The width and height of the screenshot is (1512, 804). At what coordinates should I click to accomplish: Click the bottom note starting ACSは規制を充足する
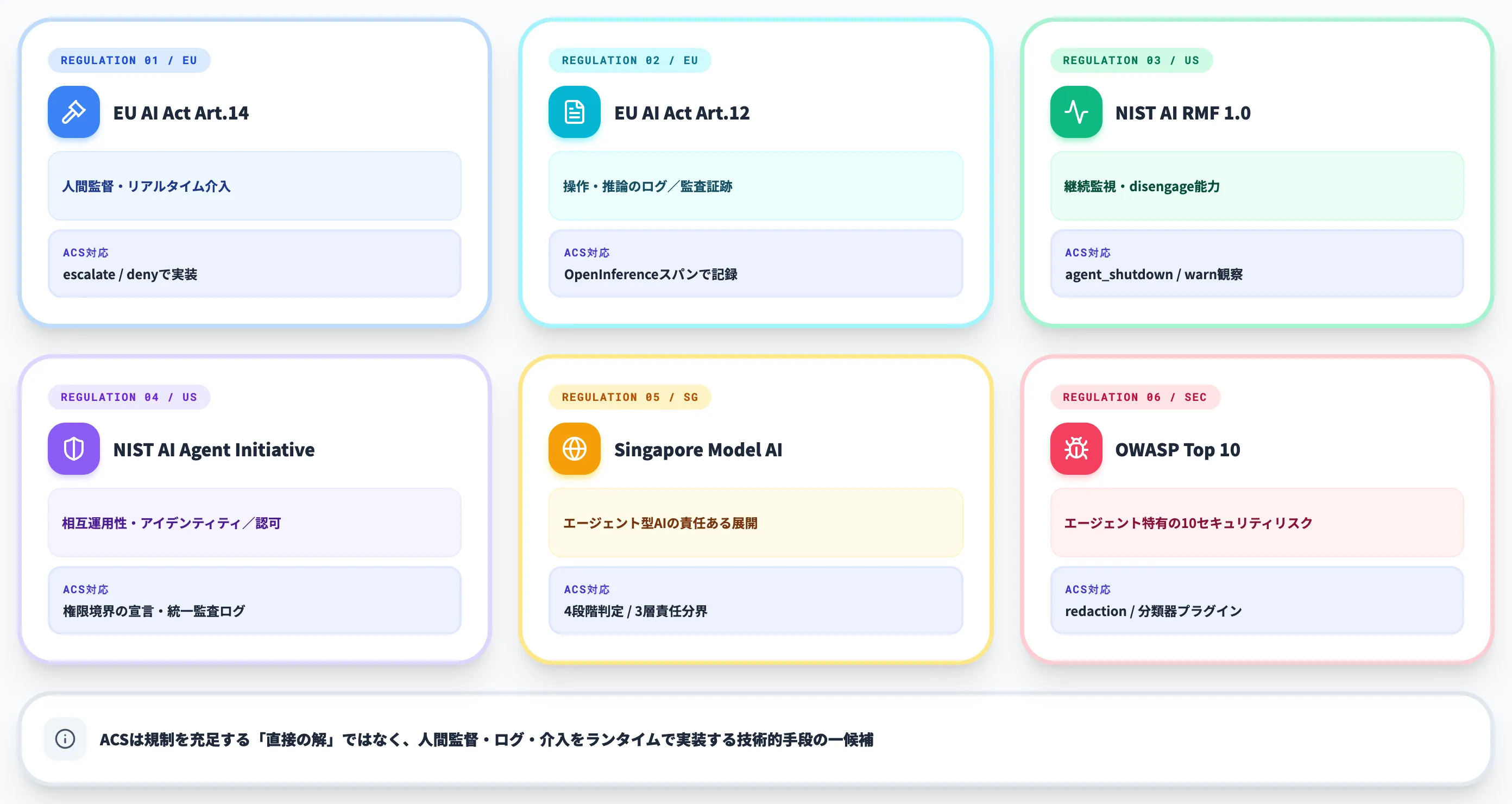tap(487, 739)
